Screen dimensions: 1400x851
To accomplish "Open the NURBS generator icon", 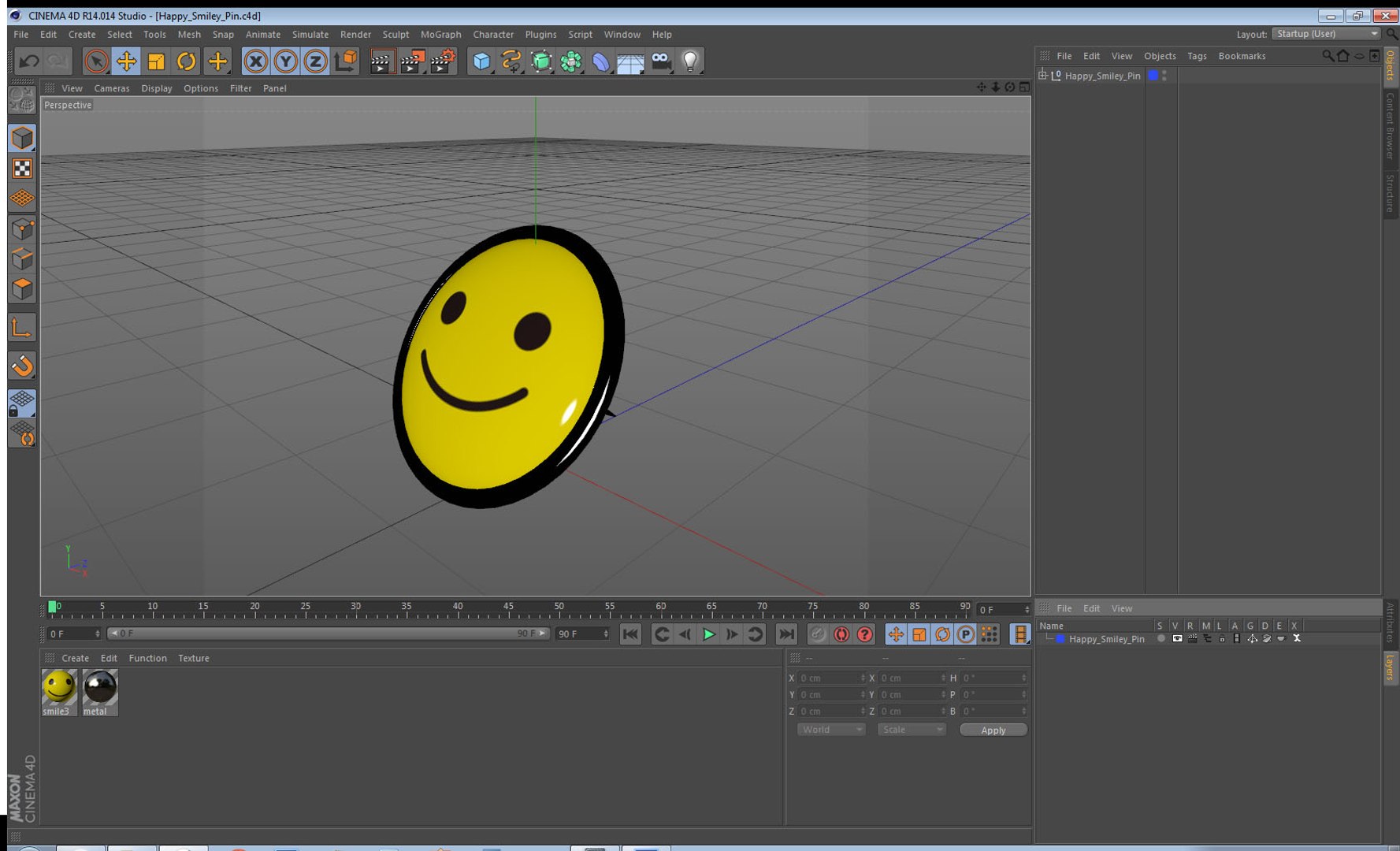I will (541, 61).
